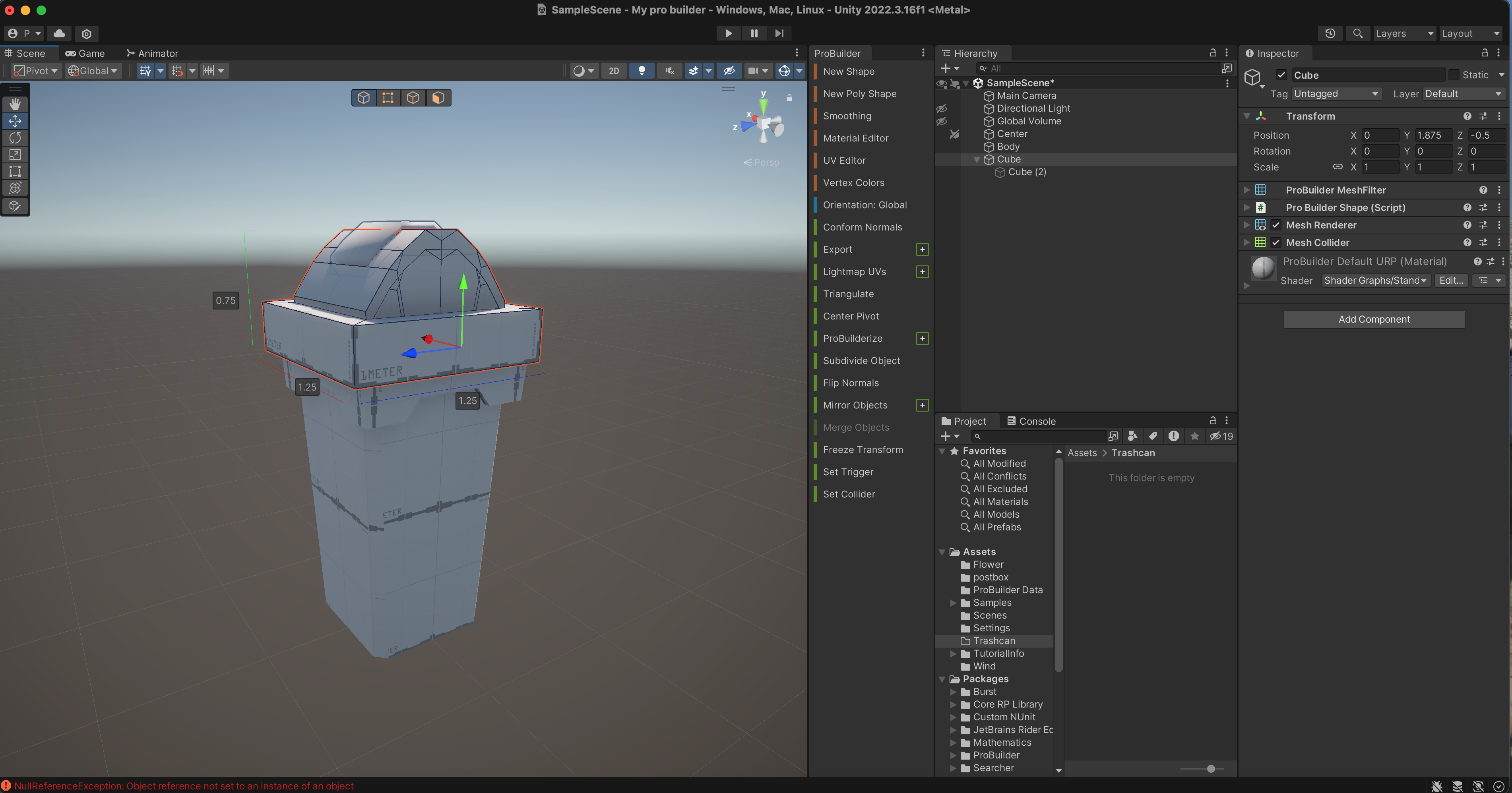The image size is (1512, 793).
Task: Disable the Mesh Renderer component checkbox
Action: (x=1276, y=224)
